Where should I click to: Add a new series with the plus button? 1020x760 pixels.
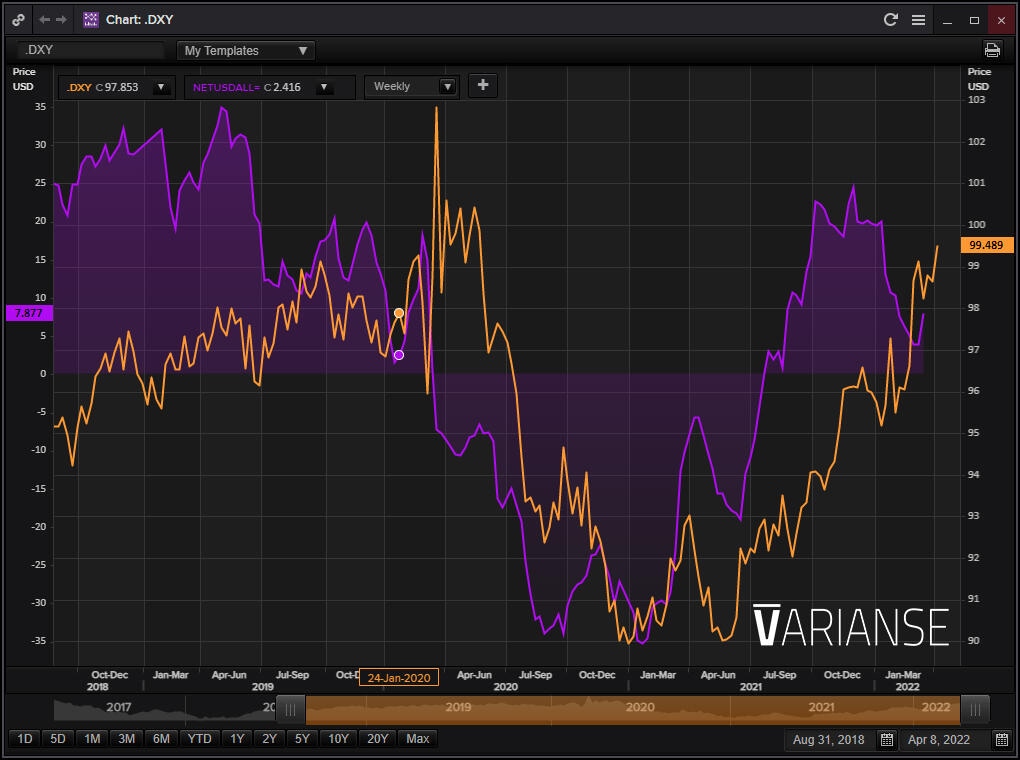point(482,86)
